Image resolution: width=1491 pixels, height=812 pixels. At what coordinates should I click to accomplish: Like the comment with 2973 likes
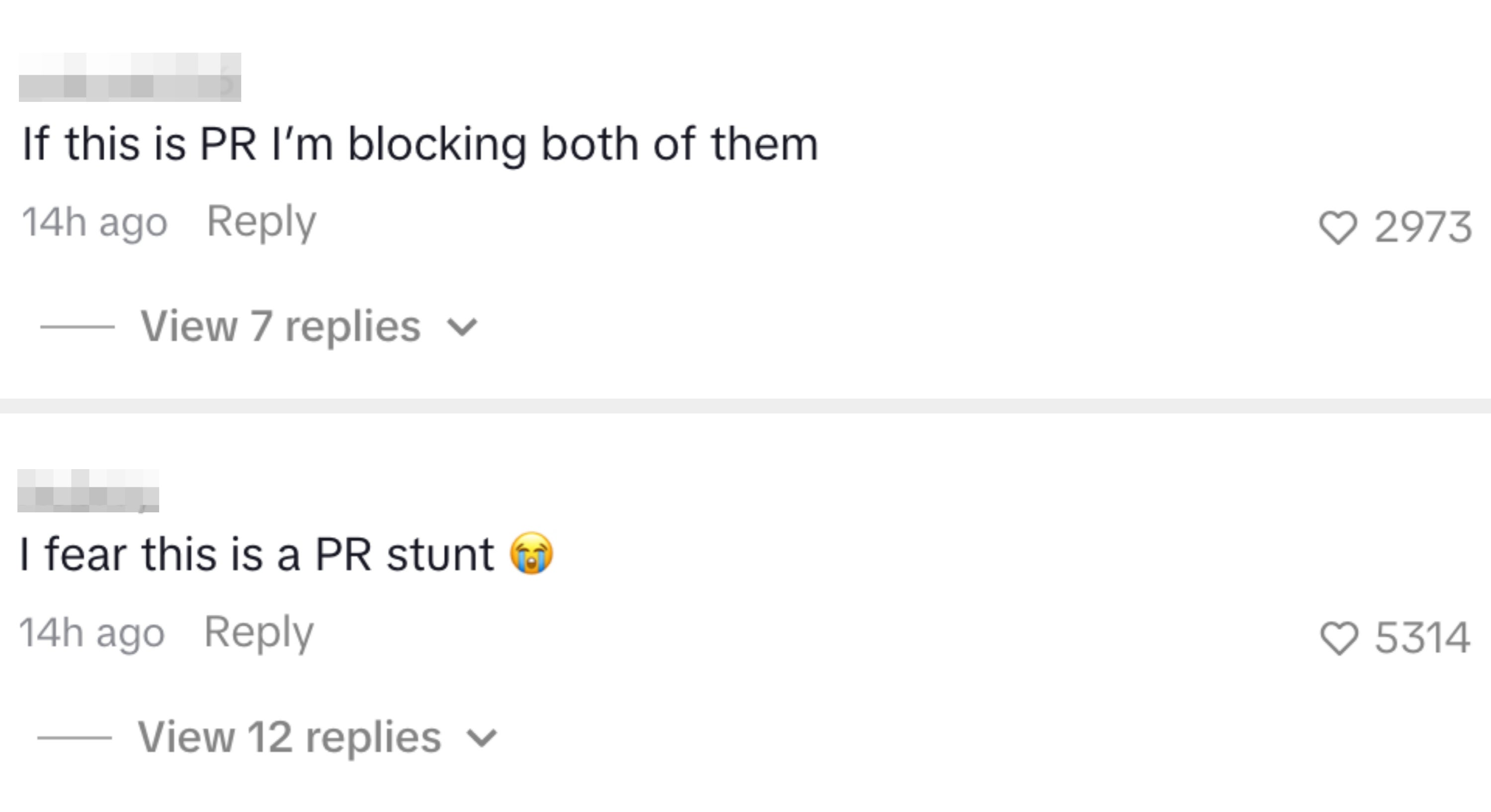point(1337,227)
